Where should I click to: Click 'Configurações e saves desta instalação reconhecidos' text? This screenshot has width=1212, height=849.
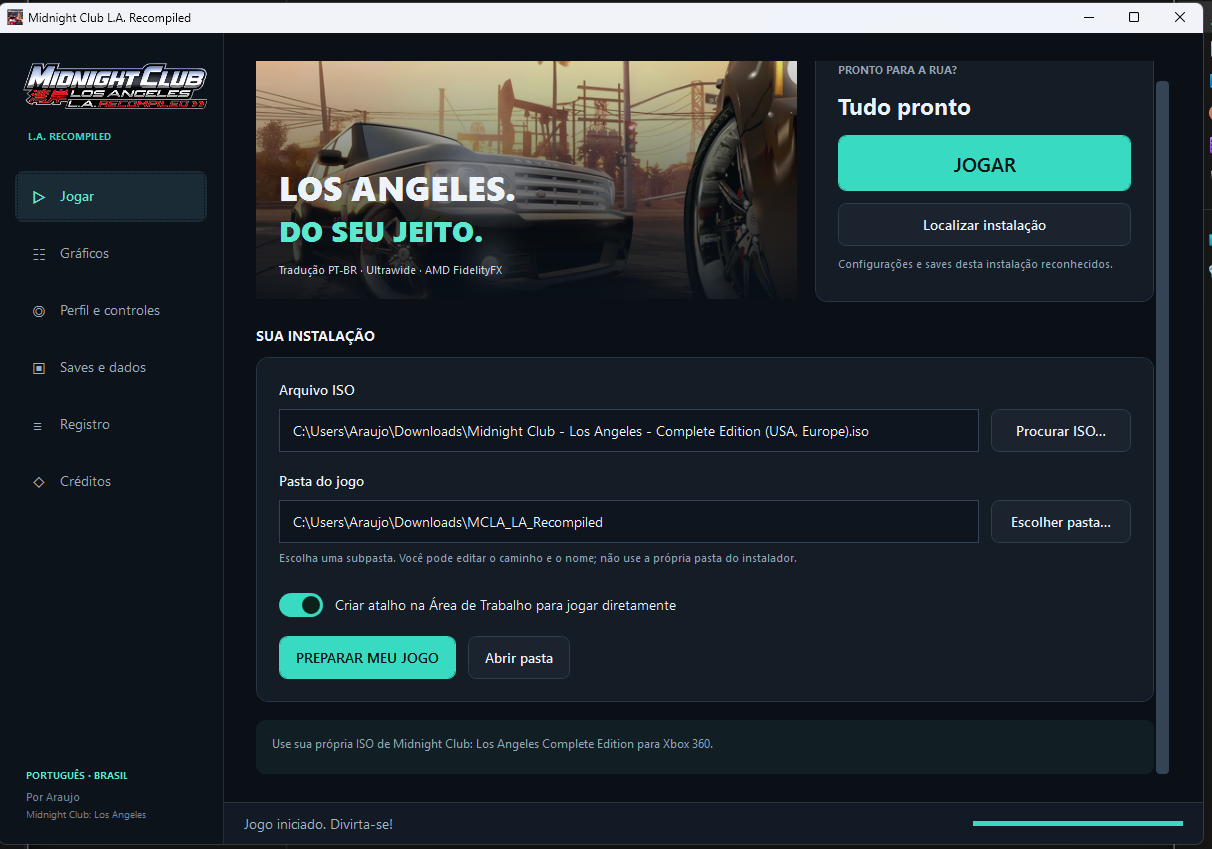point(975,265)
